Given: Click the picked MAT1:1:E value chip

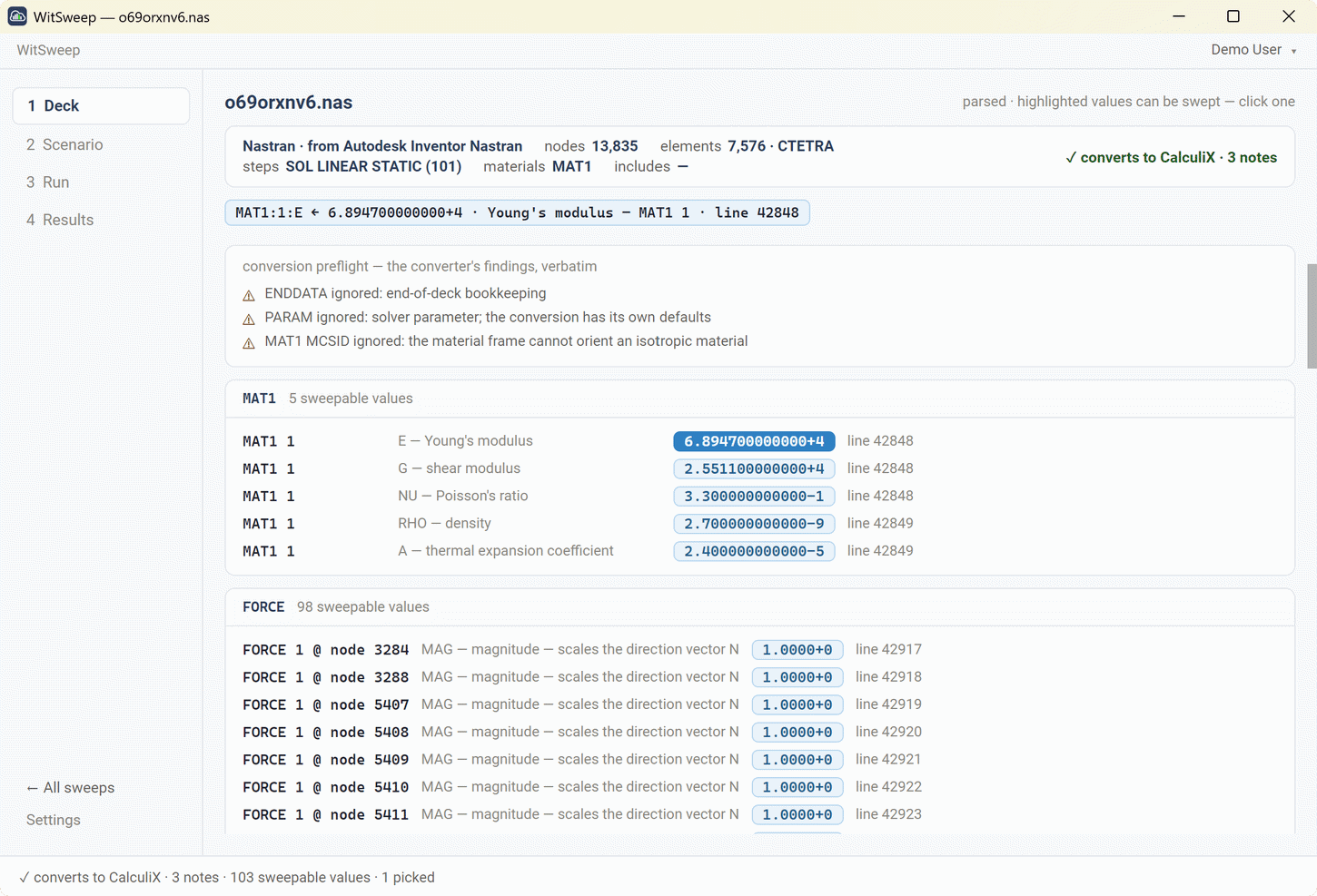Looking at the screenshot, I should [x=517, y=212].
